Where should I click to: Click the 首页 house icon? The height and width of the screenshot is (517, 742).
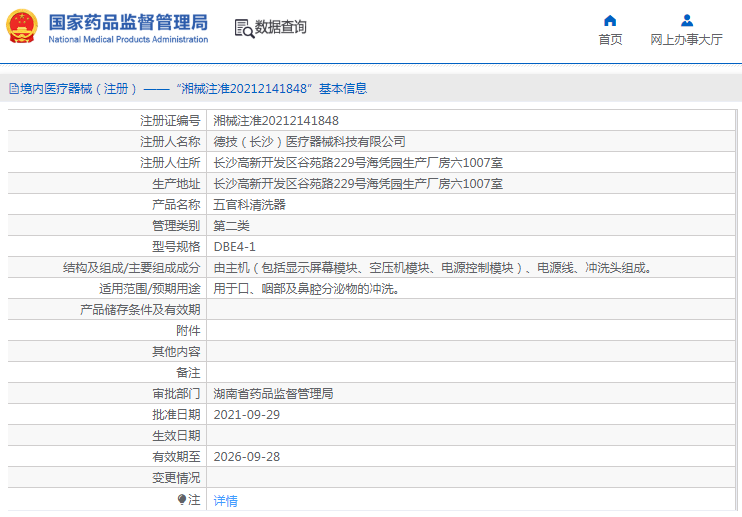point(610,20)
